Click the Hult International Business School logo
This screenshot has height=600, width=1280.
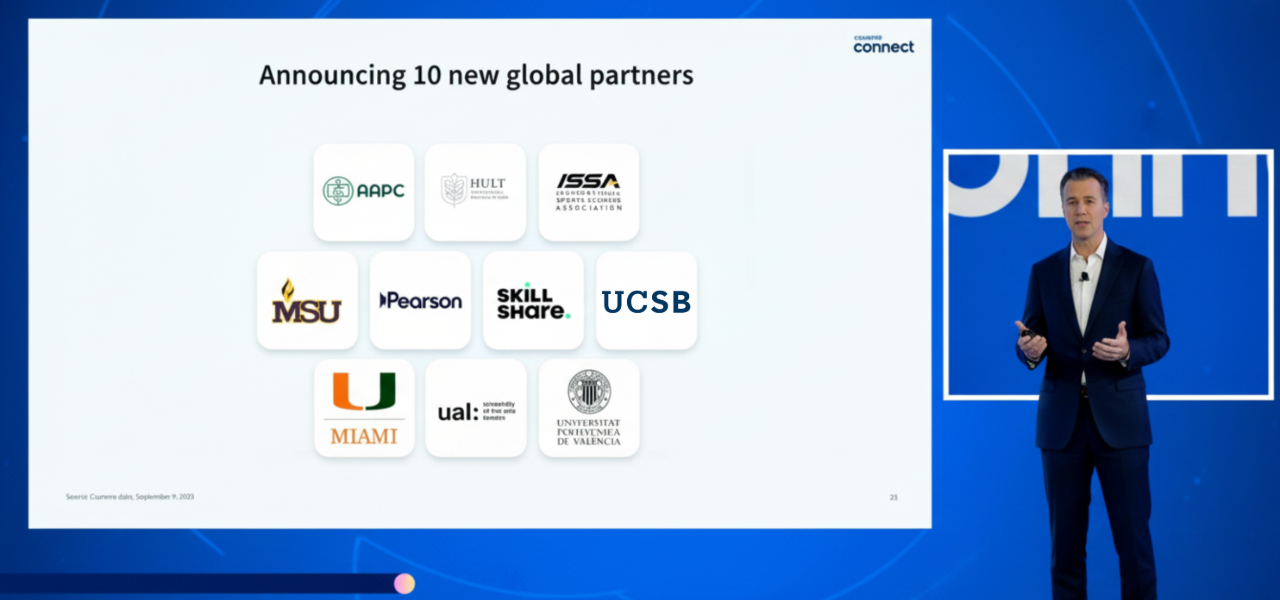(475, 192)
